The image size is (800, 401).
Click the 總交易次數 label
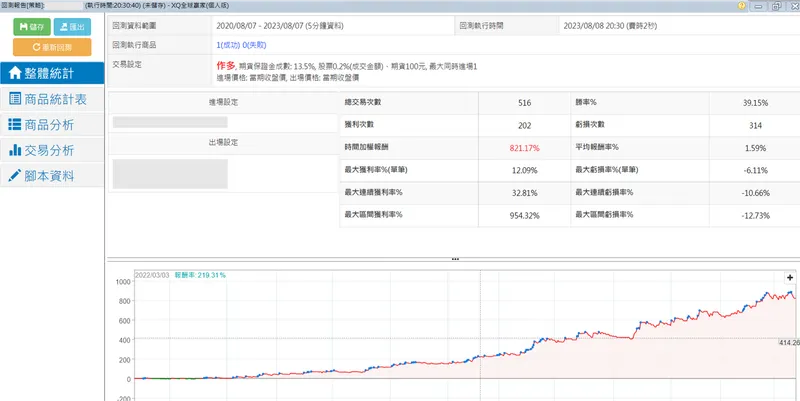point(363,102)
